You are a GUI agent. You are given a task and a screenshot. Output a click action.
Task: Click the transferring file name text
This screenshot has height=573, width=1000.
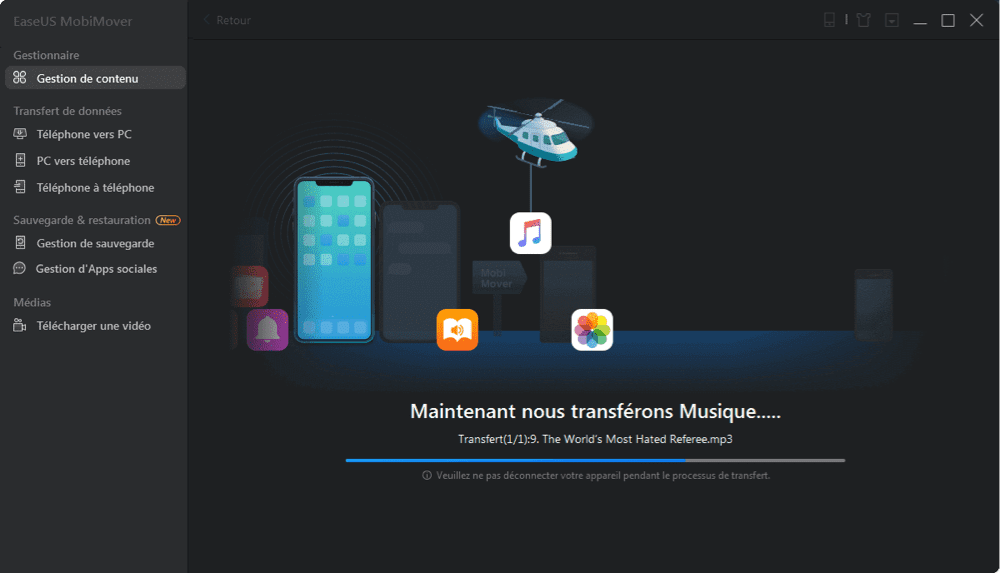595,439
